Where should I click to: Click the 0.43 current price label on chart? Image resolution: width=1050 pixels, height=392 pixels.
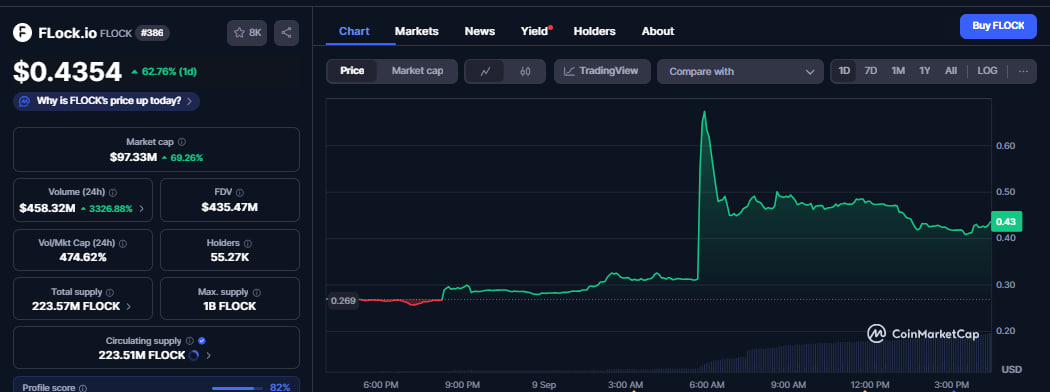click(1005, 222)
